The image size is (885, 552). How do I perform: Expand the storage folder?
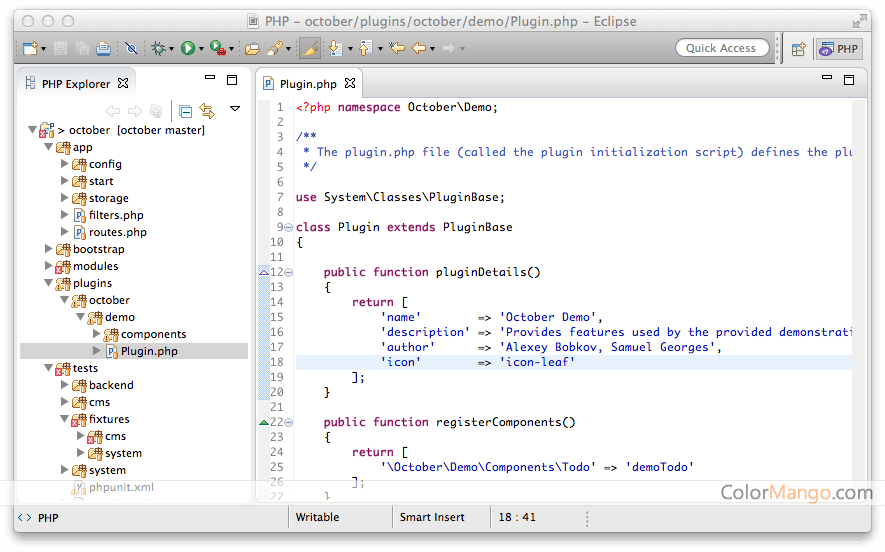point(64,198)
